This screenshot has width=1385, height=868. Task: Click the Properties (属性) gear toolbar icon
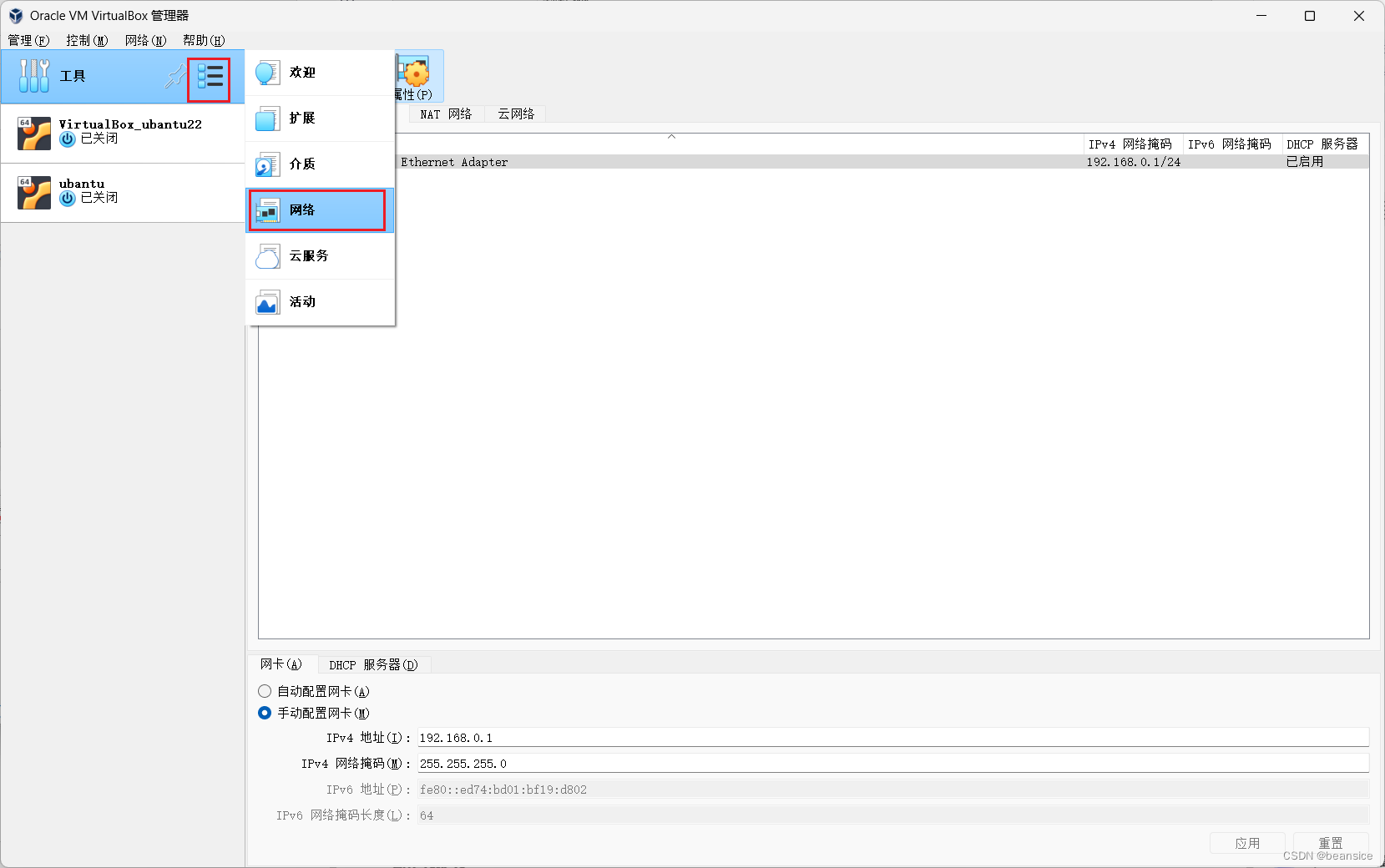[x=414, y=72]
